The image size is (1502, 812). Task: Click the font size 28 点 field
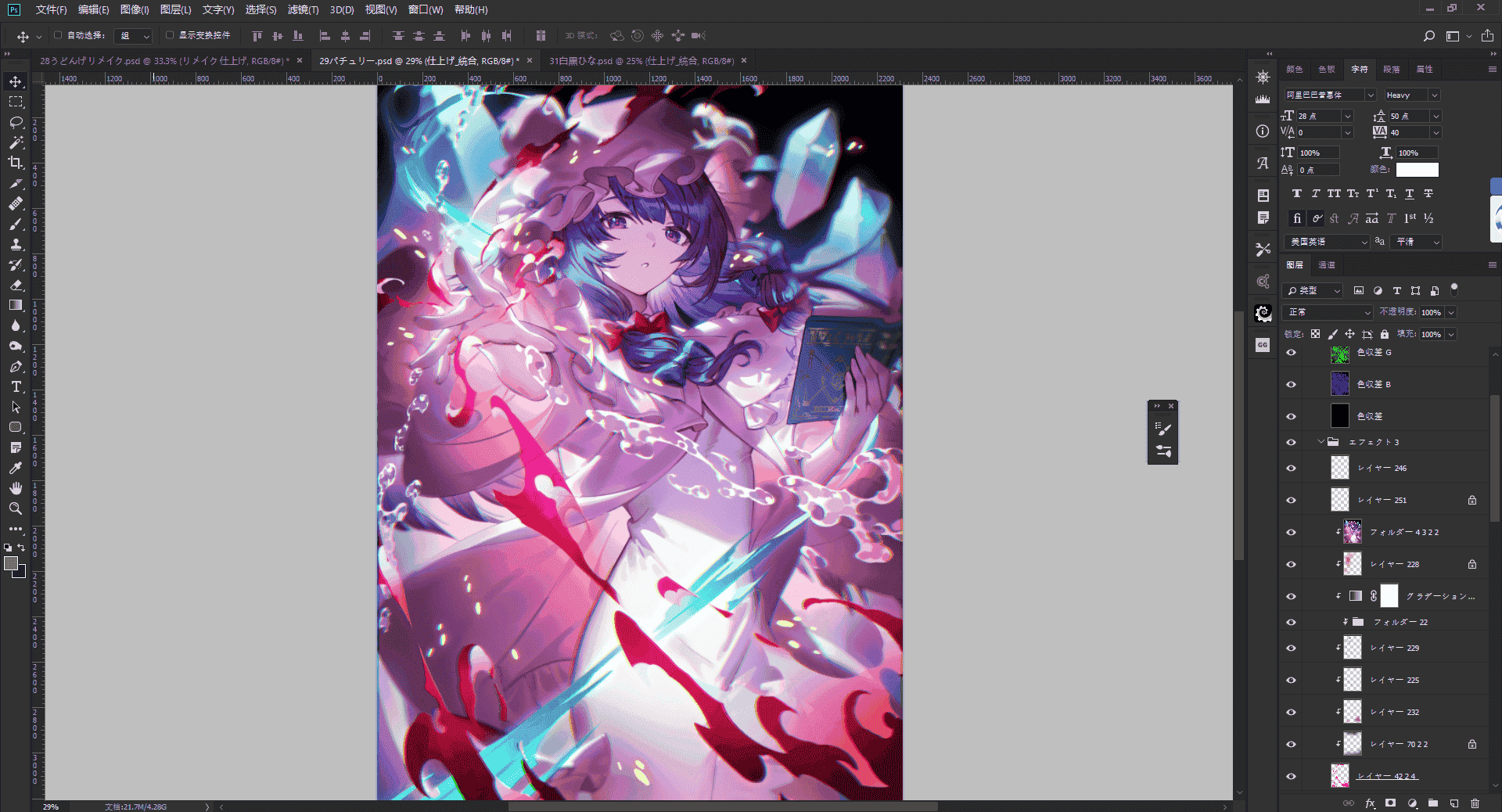click(1319, 116)
